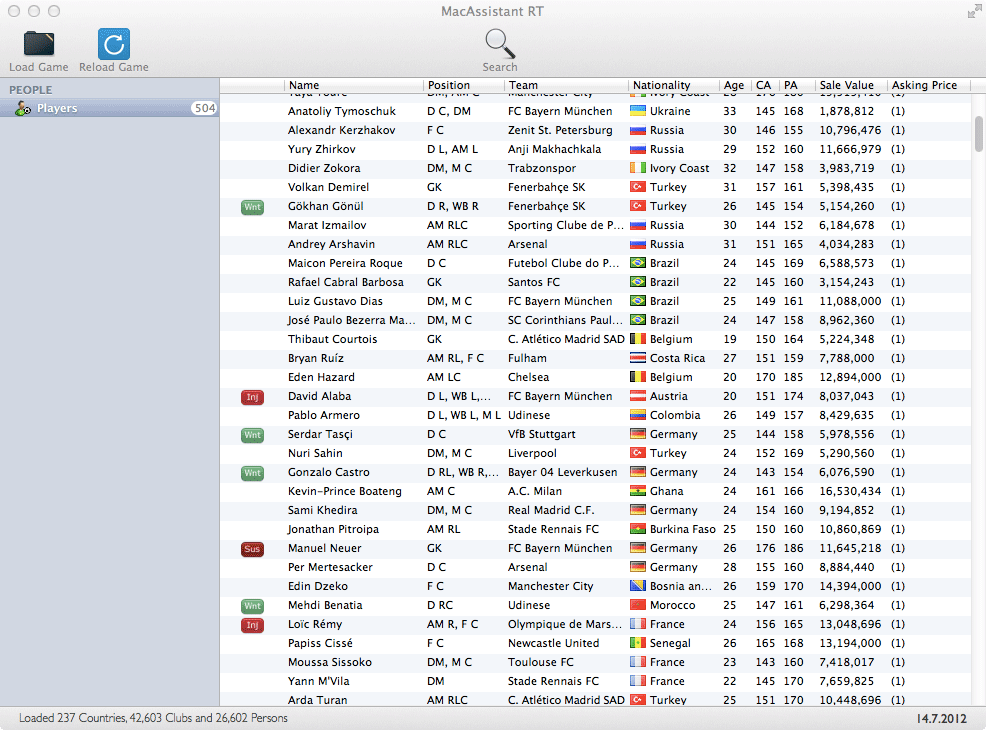Click the Toulouse FC team cell
Image resolution: width=986 pixels, height=730 pixels.
tap(541, 662)
